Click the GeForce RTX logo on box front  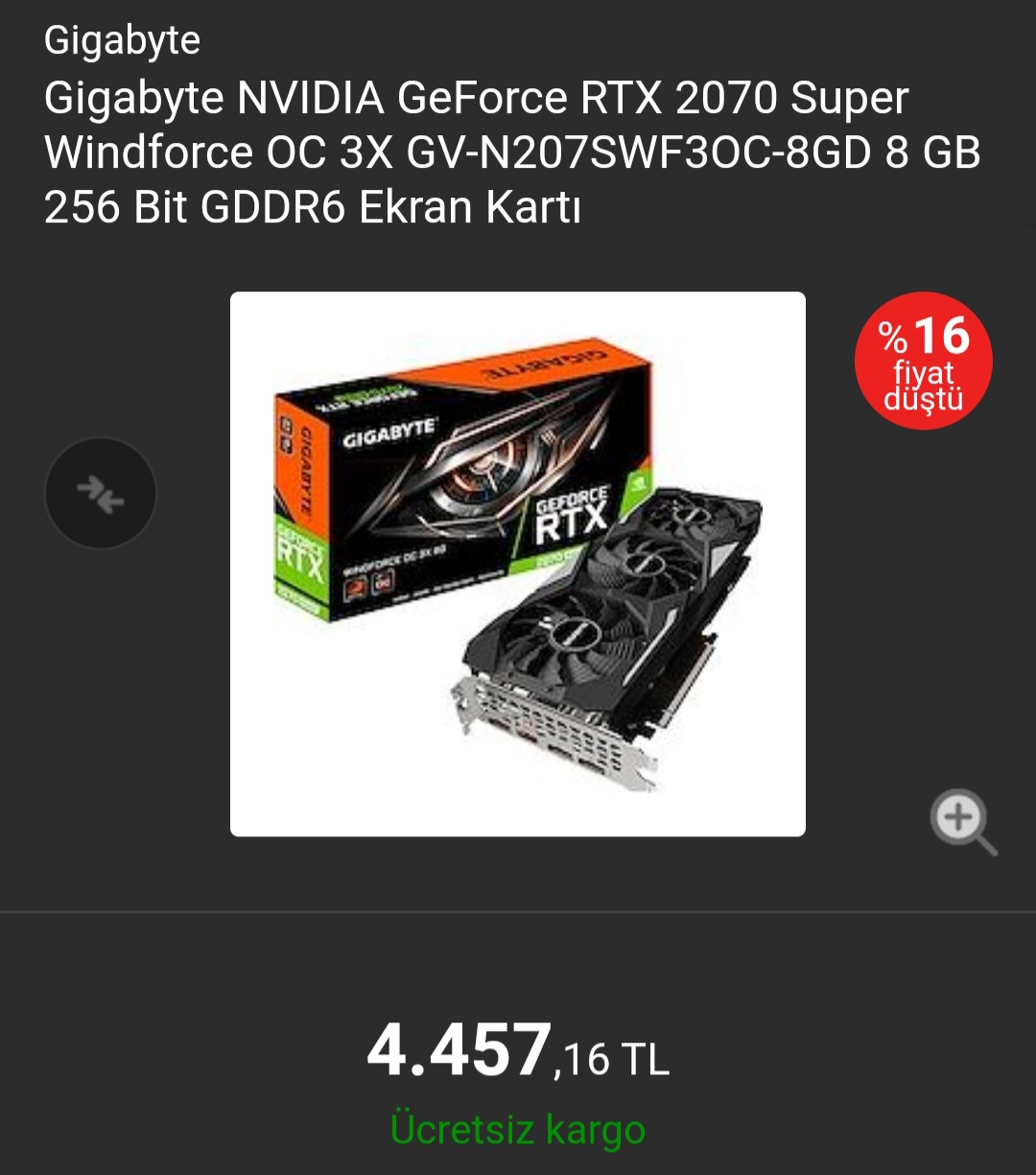point(573,513)
